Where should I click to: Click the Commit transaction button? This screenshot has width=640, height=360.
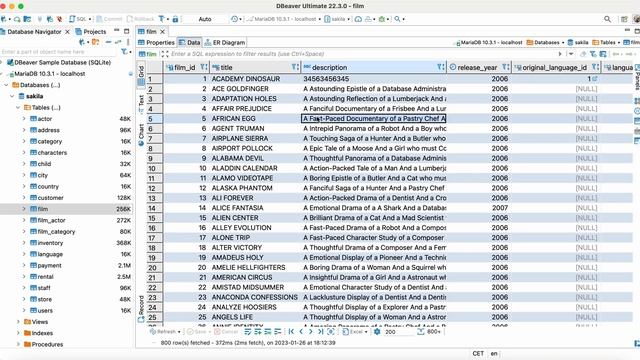pyautogui.click(x=109, y=19)
